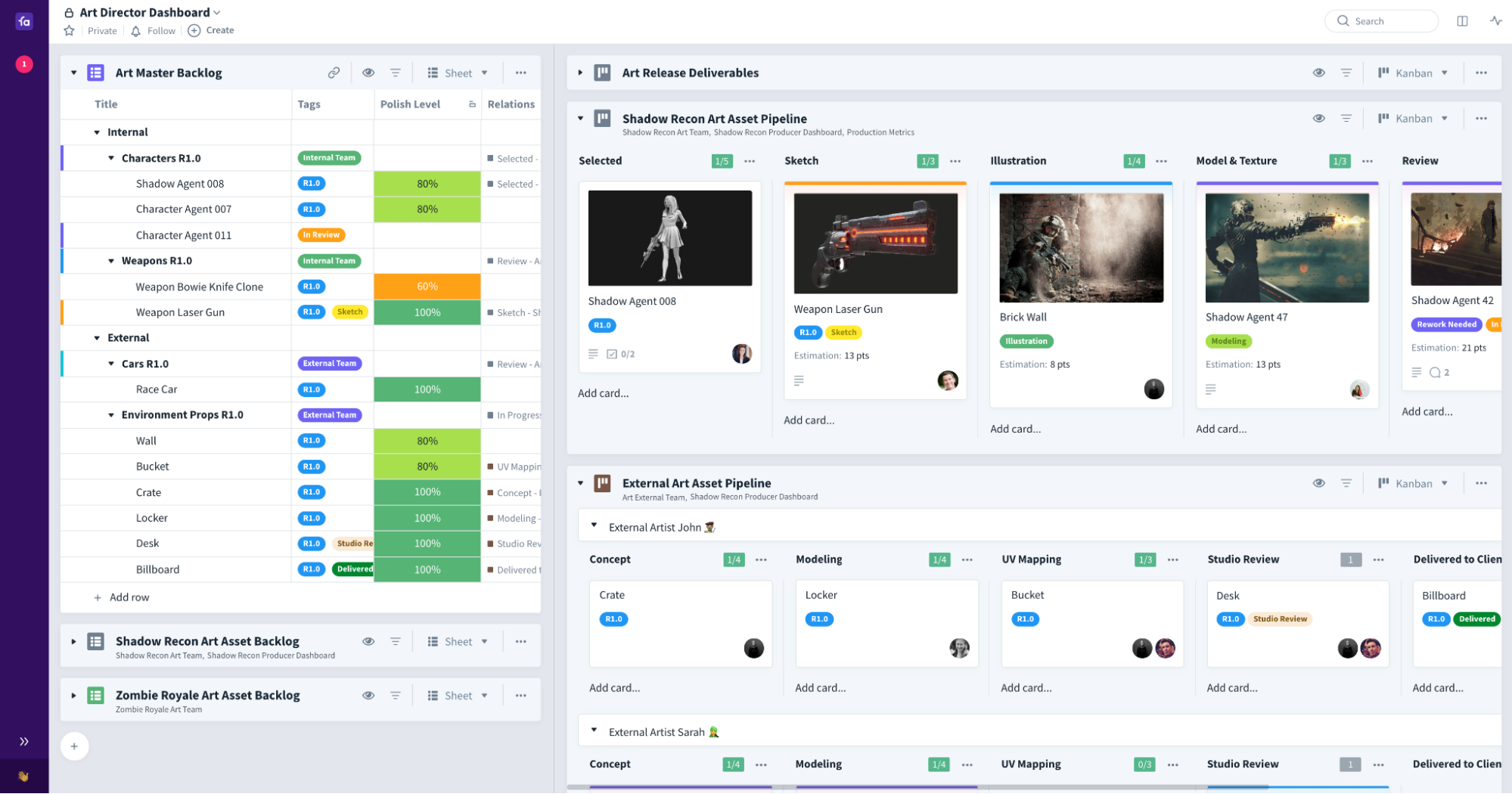Open more options for Shadow Recon Art Asset Pipeline
Viewport: 1512px width, 794px height.
pos(1481,118)
